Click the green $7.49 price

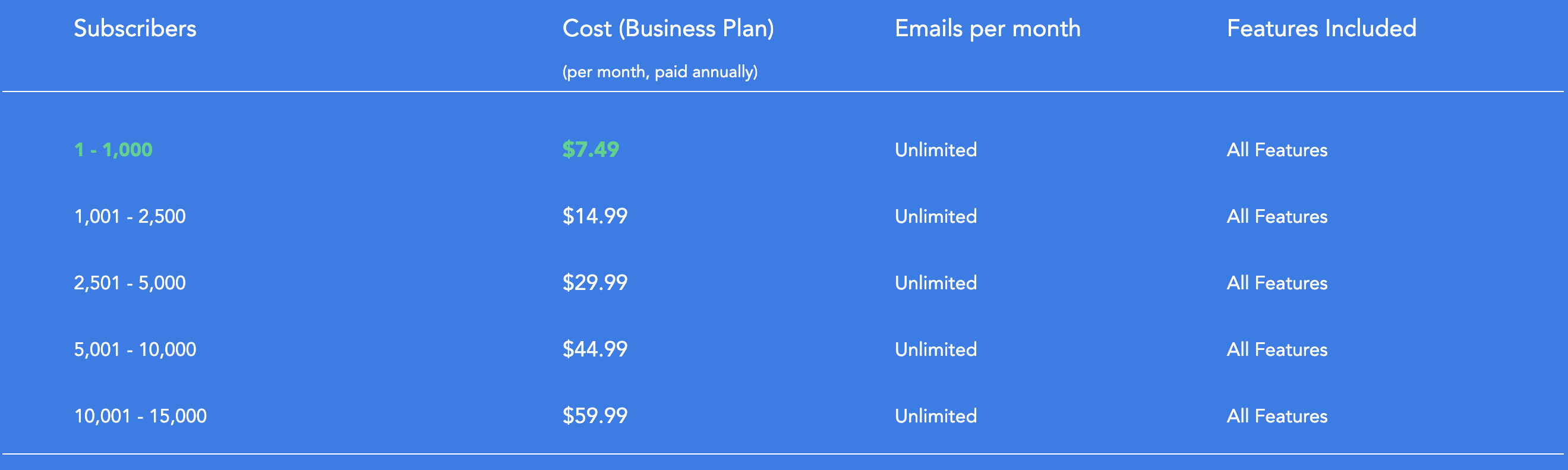591,149
